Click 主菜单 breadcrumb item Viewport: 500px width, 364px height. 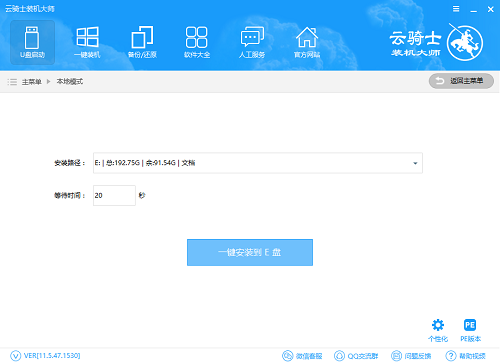click(x=32, y=82)
